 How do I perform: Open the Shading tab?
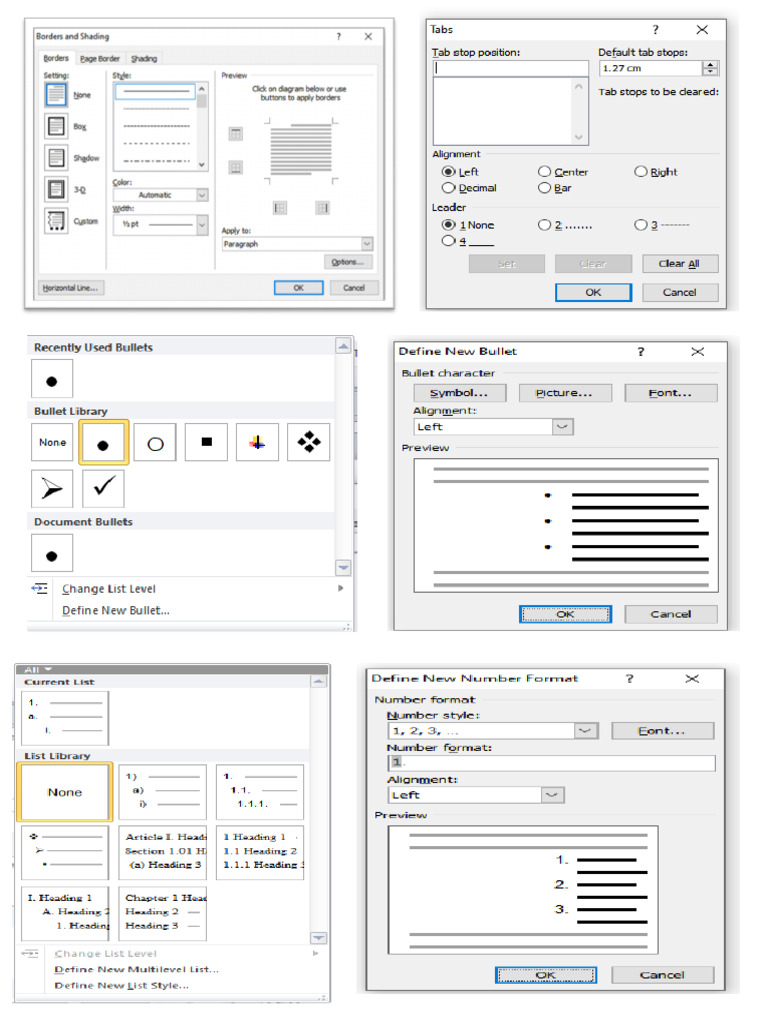[144, 59]
